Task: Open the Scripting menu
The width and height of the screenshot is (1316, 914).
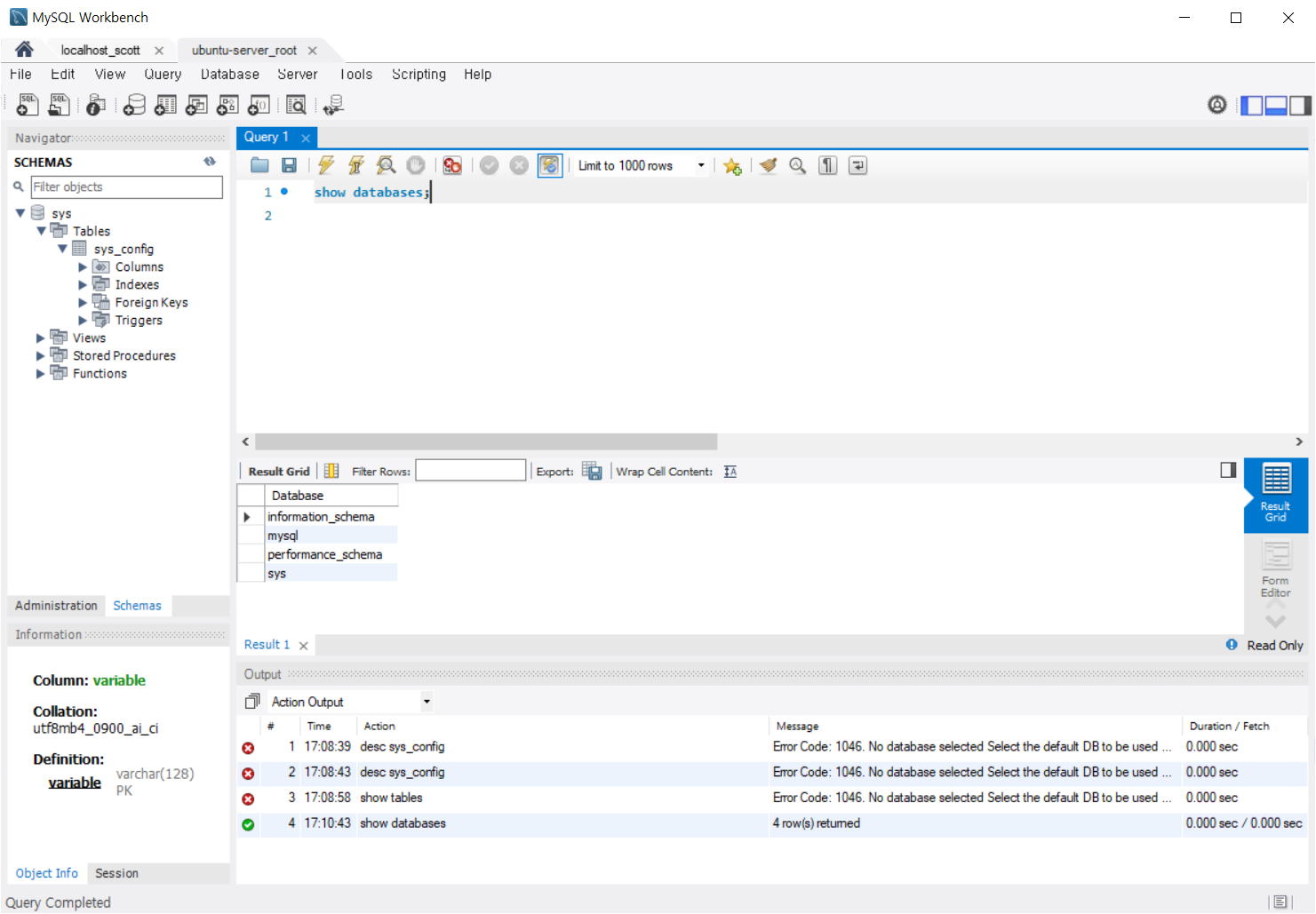Action: click(419, 75)
